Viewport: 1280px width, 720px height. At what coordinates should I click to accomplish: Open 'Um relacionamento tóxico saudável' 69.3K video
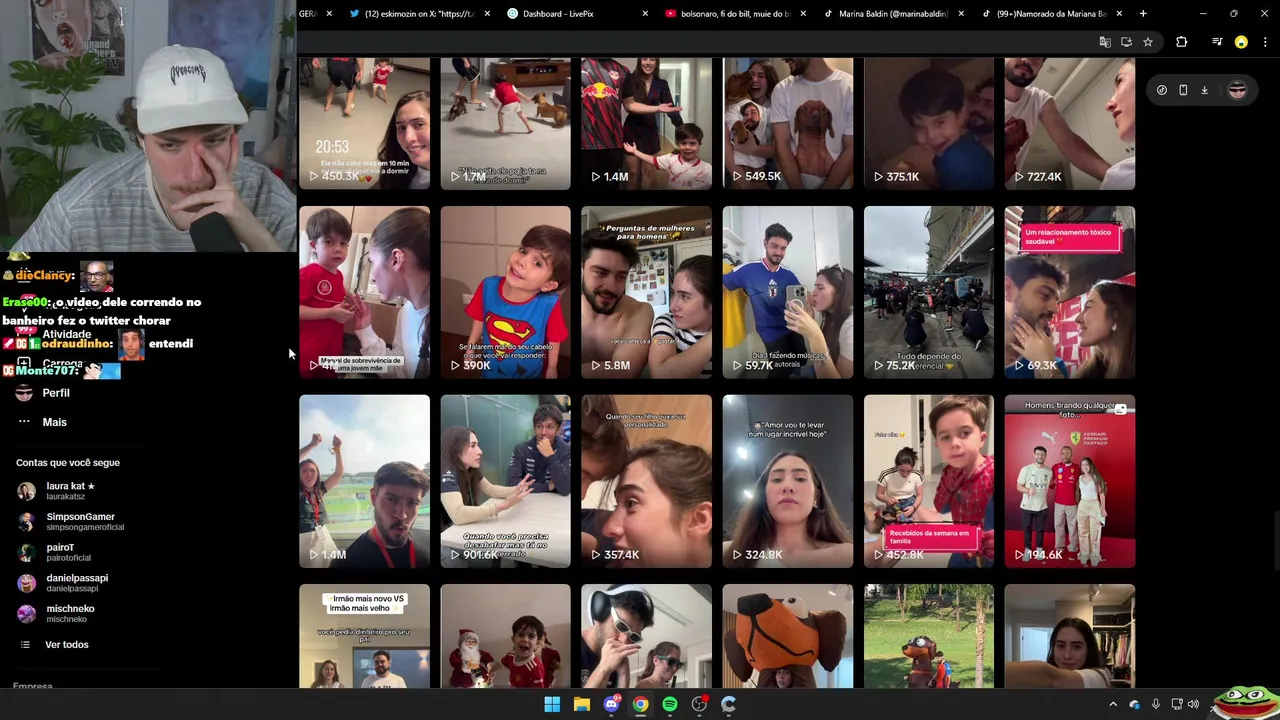coord(1070,292)
